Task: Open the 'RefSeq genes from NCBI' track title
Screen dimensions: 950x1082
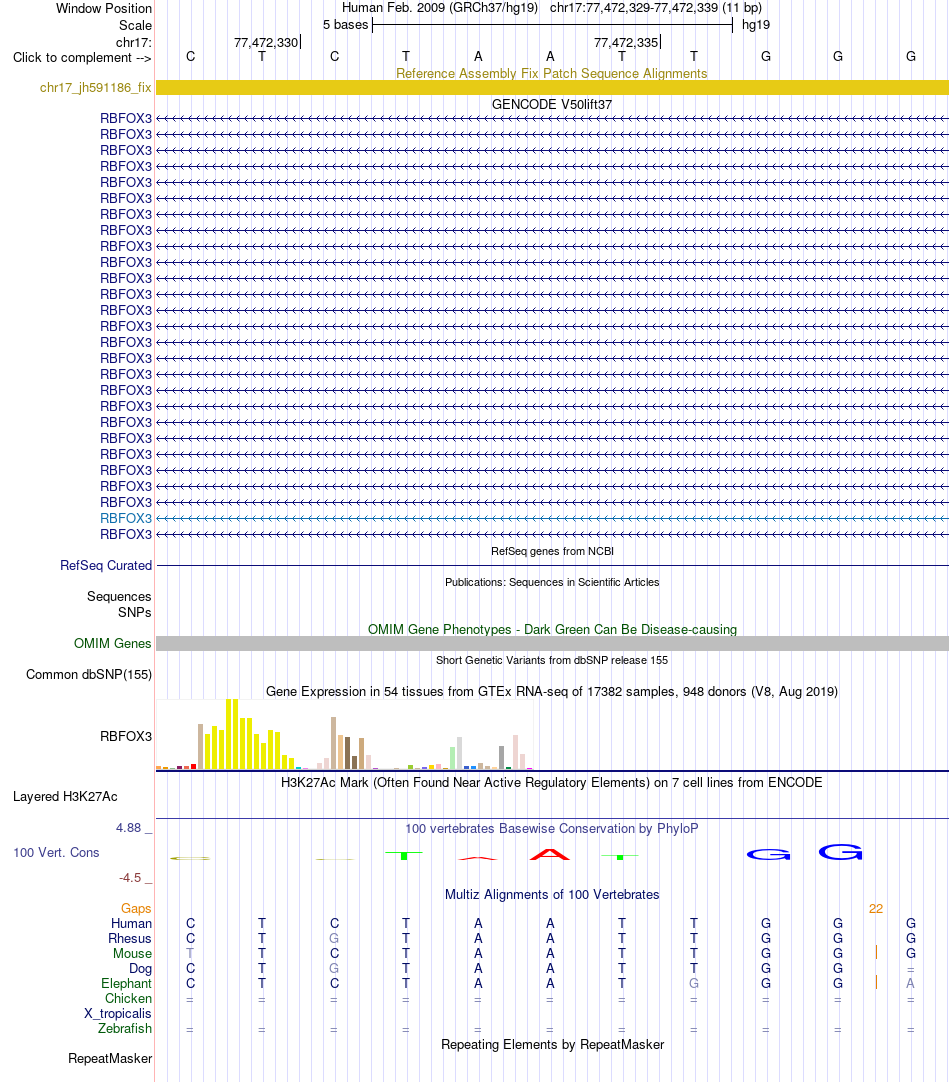Action: (x=552, y=551)
